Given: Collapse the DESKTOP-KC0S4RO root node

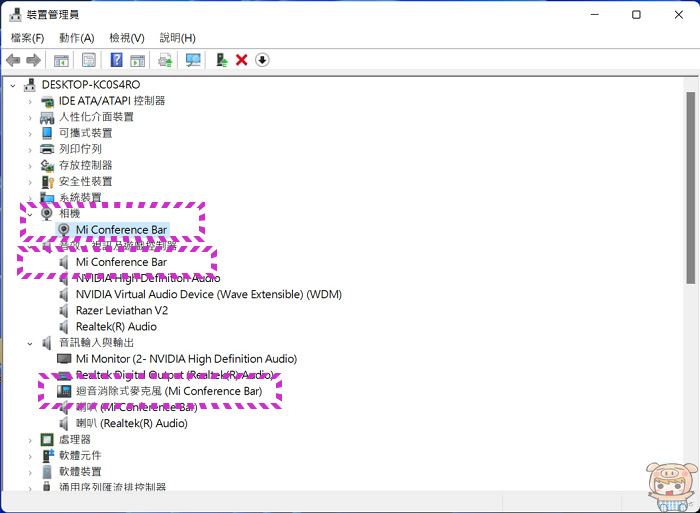Looking at the screenshot, I should 13,85.
